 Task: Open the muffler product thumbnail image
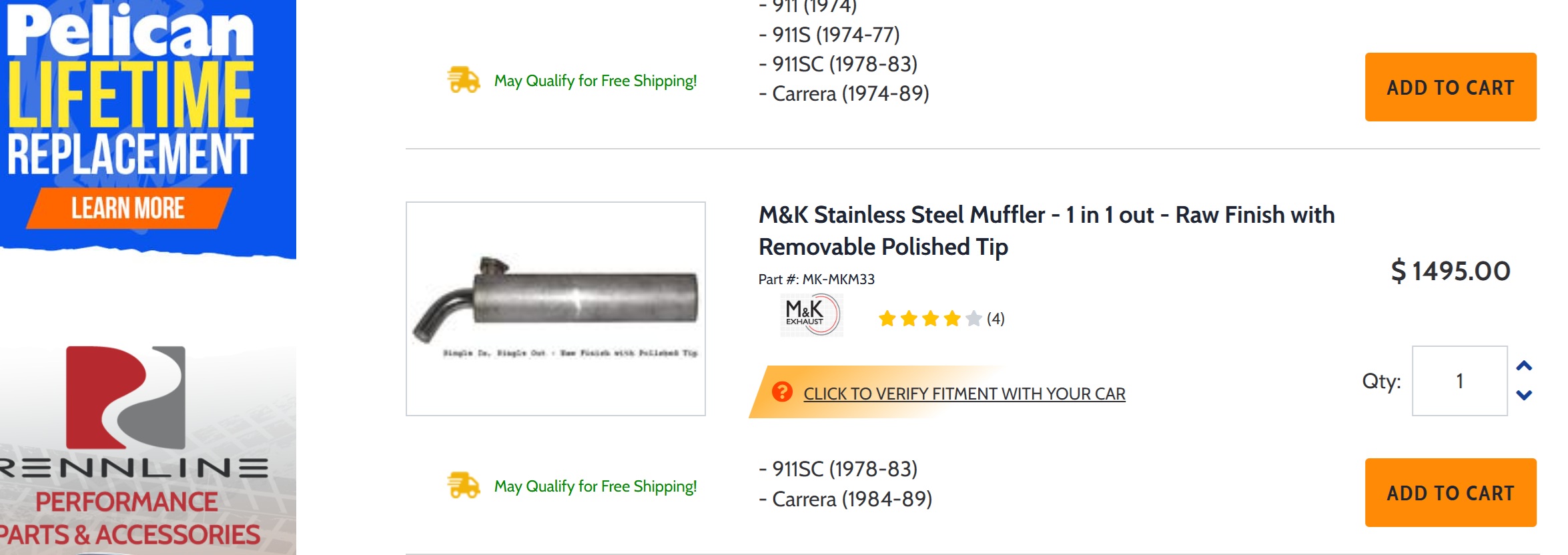tap(555, 309)
